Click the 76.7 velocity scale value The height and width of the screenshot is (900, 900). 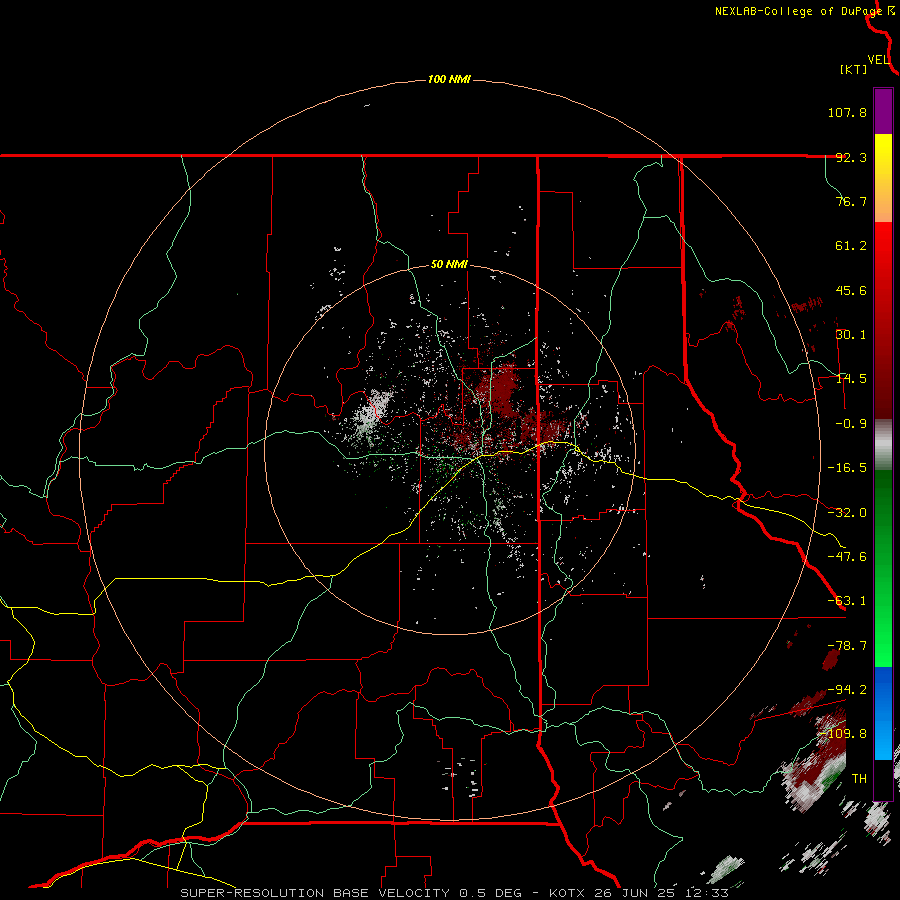pos(851,201)
